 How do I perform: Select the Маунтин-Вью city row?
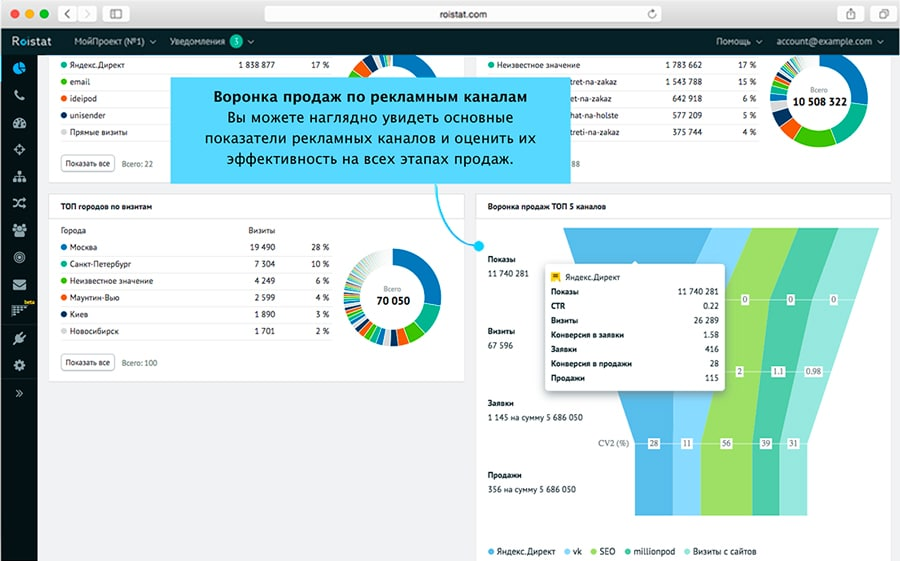pos(195,297)
